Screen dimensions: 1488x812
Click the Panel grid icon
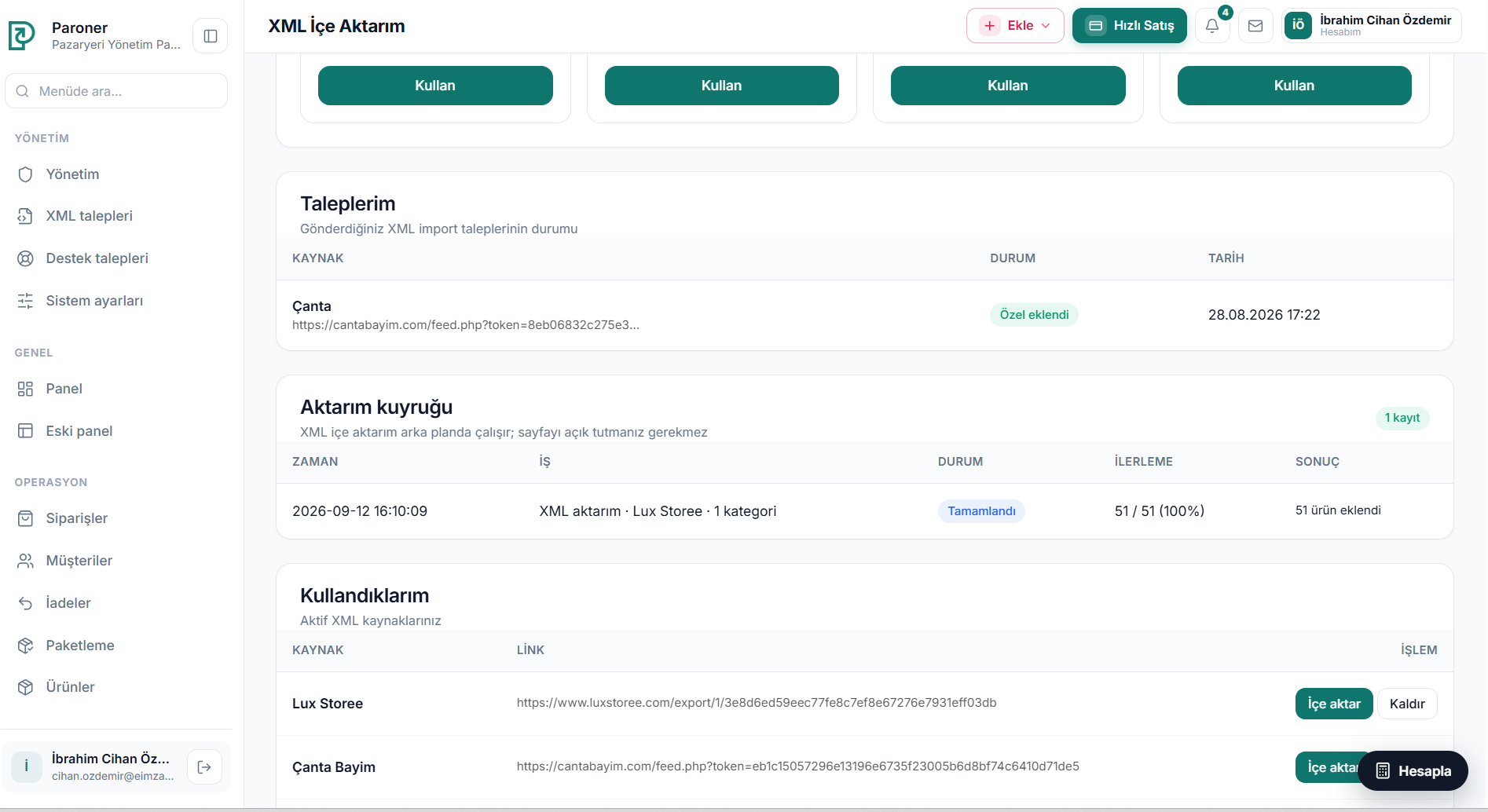(26, 389)
